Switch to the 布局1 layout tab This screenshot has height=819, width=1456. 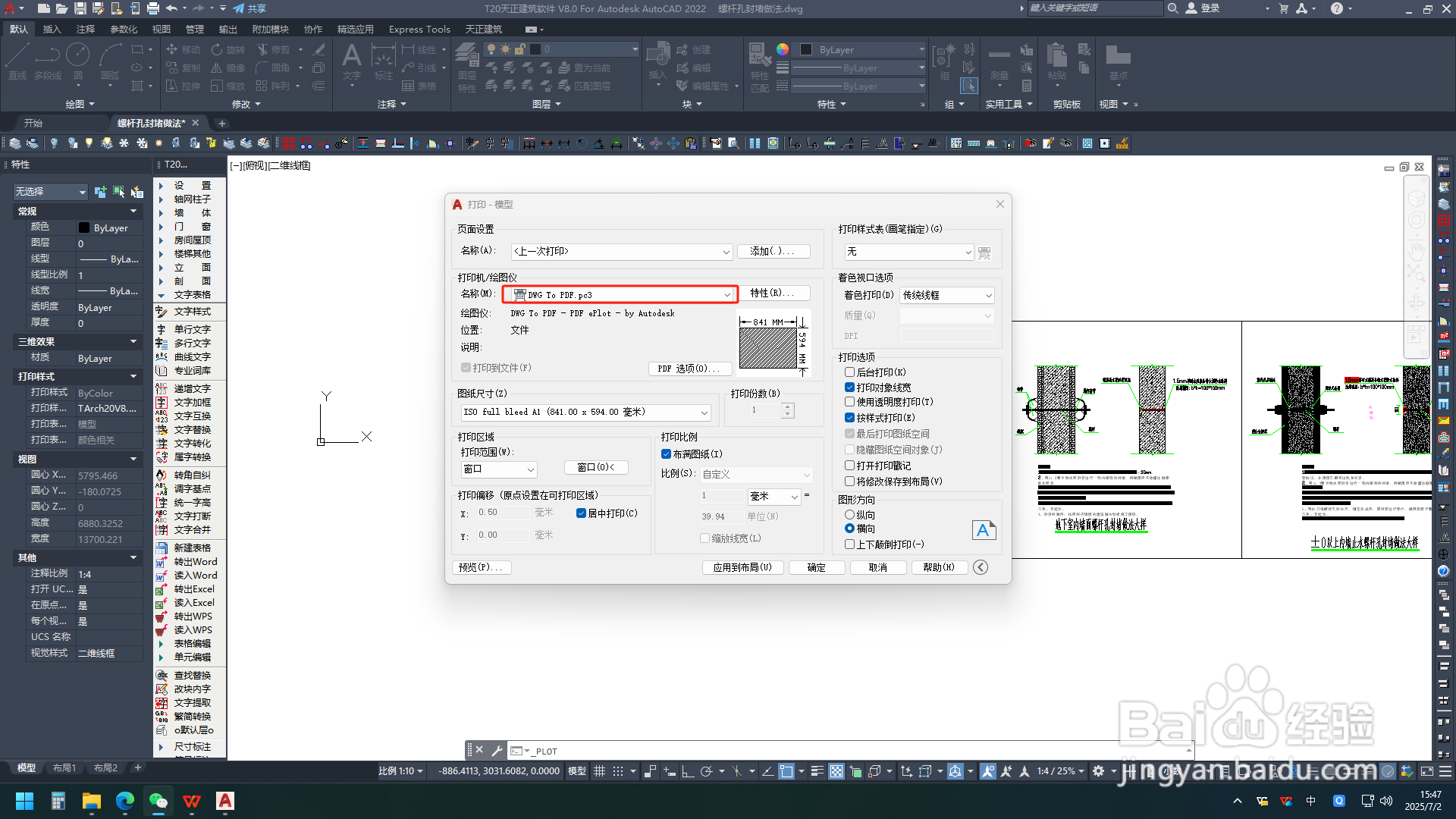(64, 768)
